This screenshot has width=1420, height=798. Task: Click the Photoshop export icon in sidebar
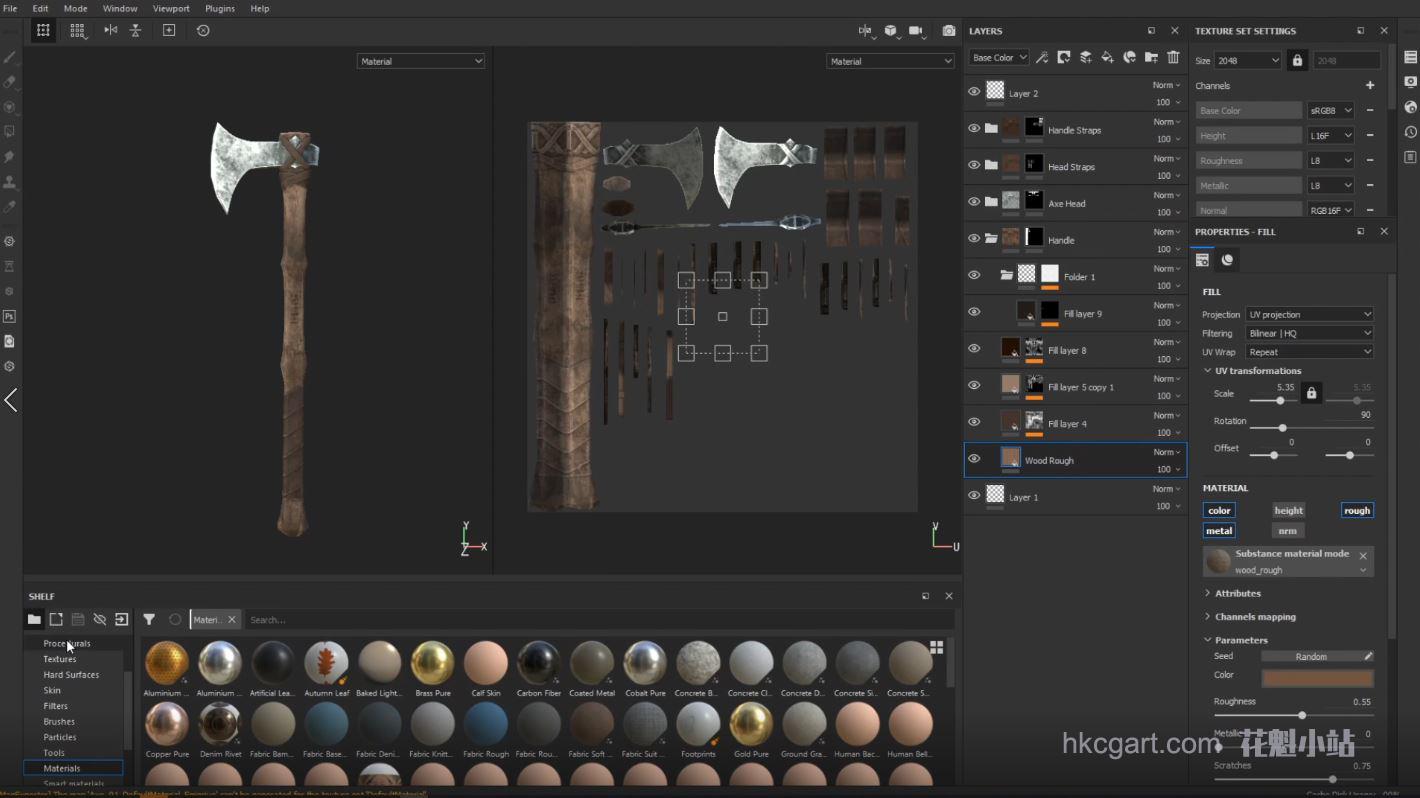pos(10,317)
